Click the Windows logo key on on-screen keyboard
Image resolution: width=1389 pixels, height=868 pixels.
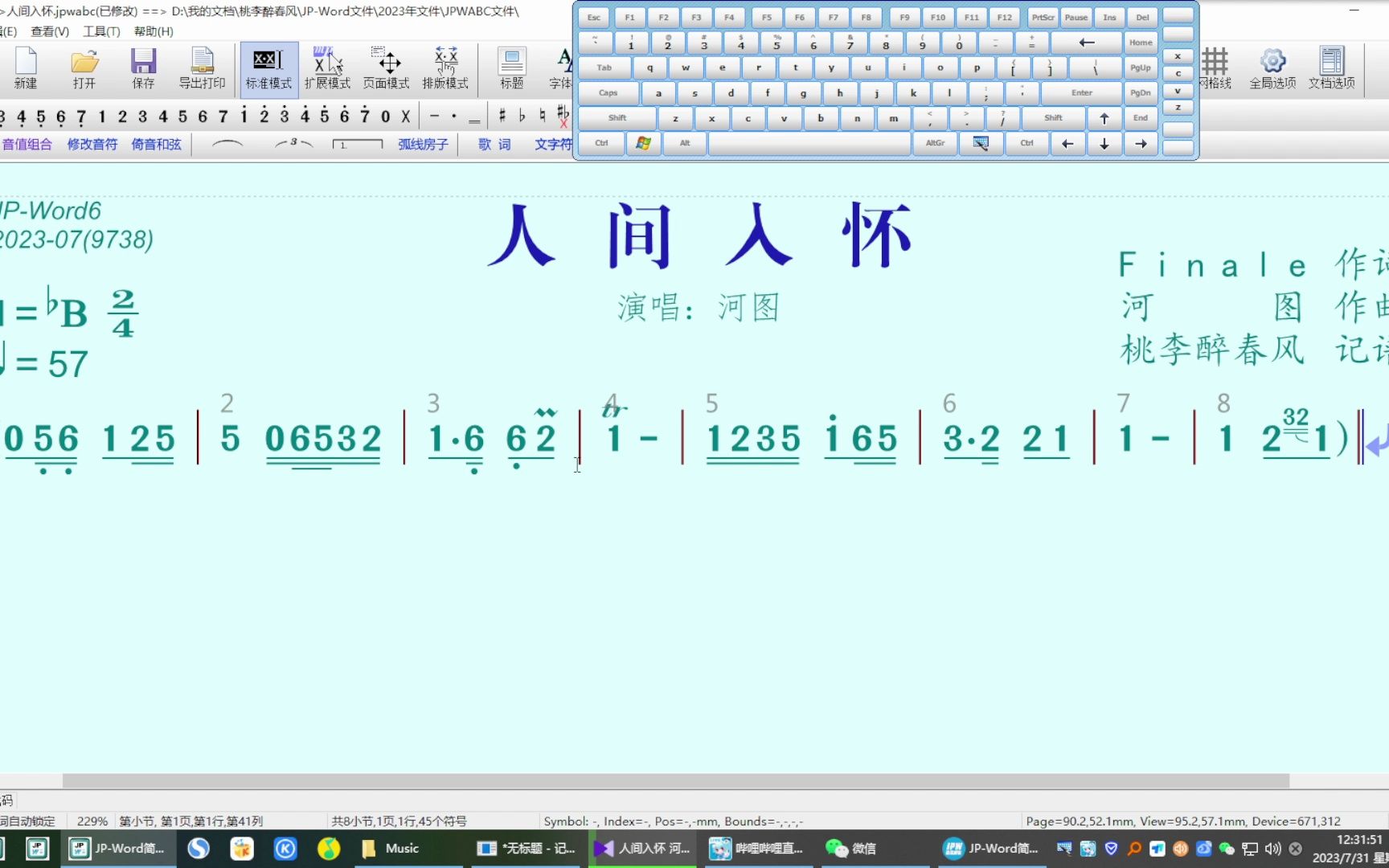[x=643, y=143]
